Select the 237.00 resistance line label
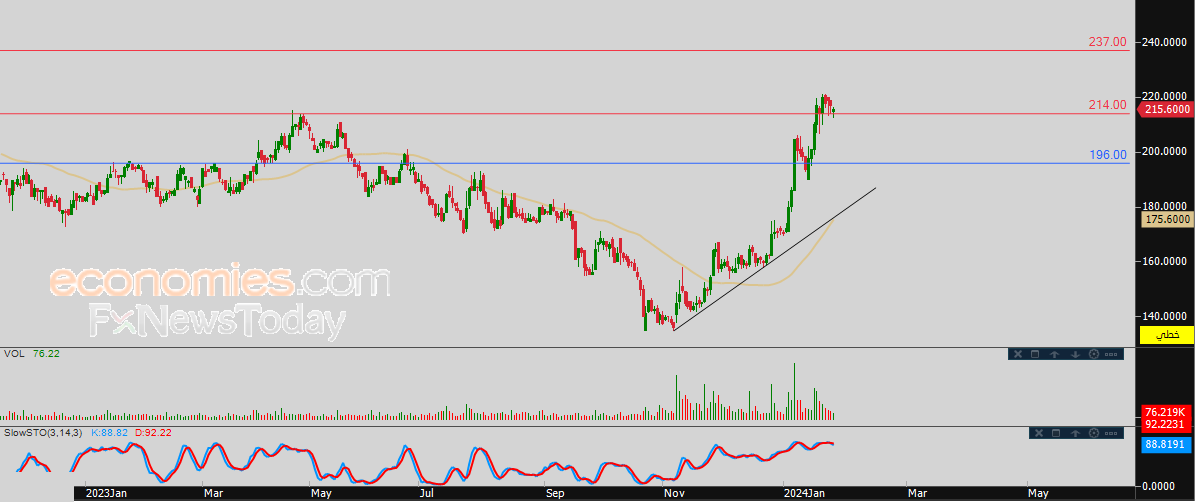This screenshot has height=502, width=1195. (x=1107, y=42)
